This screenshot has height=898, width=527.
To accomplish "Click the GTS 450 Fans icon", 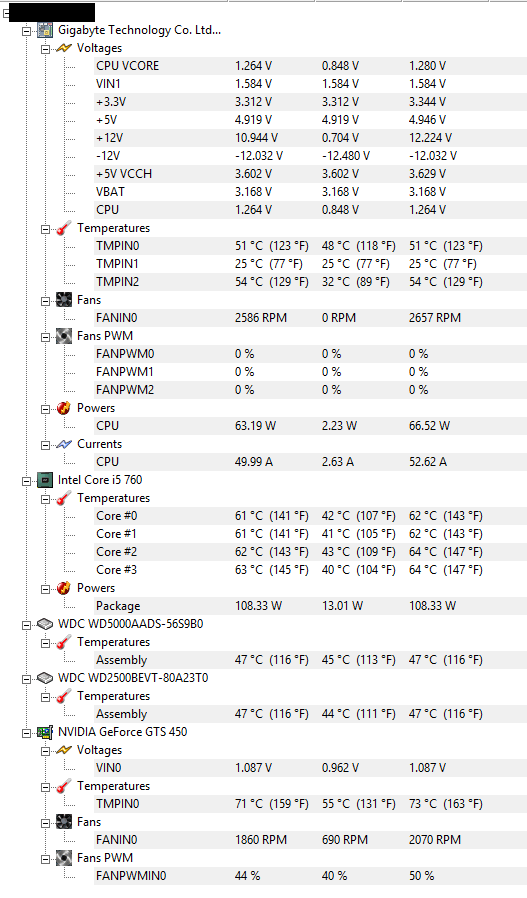I will tap(64, 822).
